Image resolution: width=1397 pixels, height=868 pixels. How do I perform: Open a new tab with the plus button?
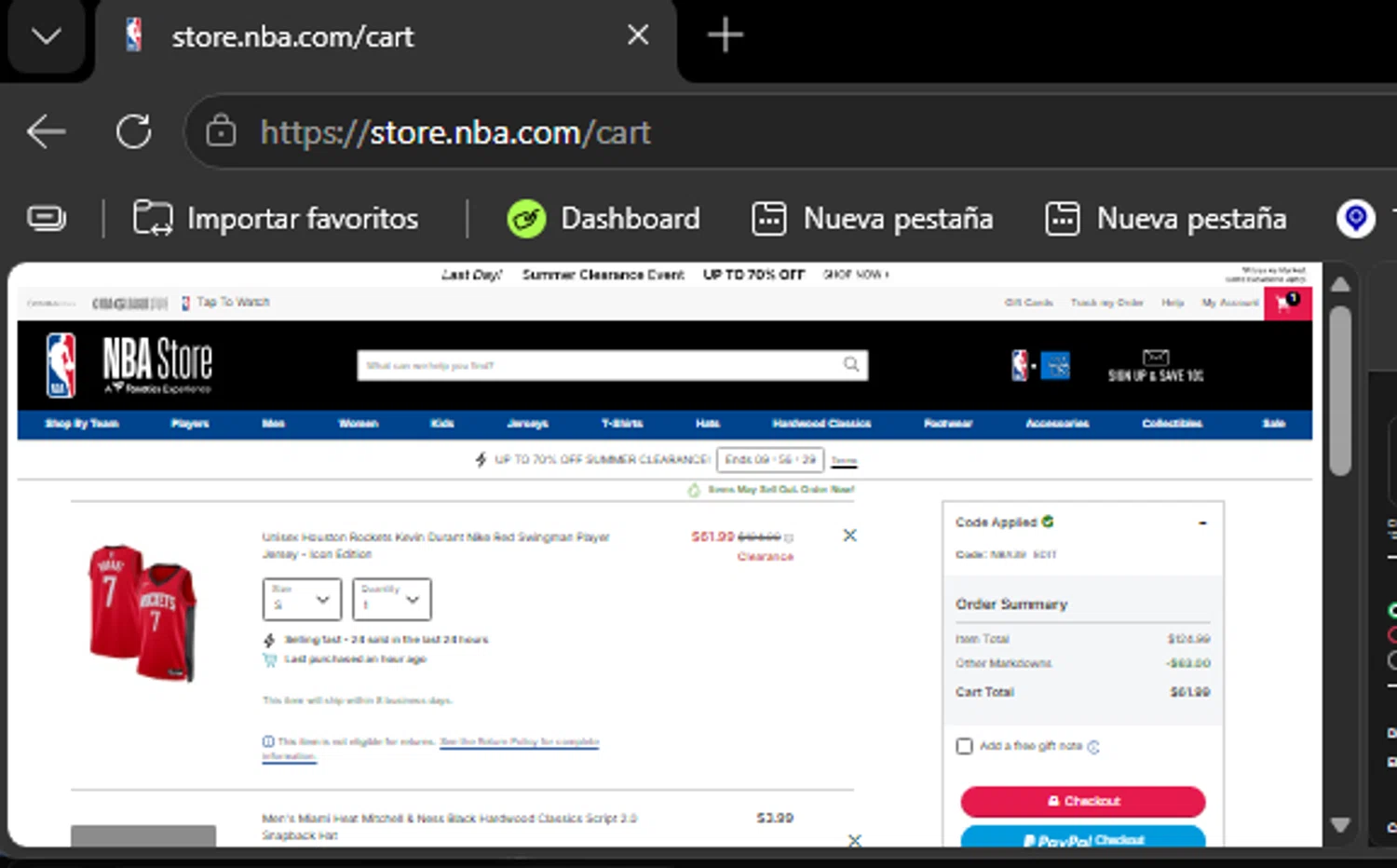point(725,35)
